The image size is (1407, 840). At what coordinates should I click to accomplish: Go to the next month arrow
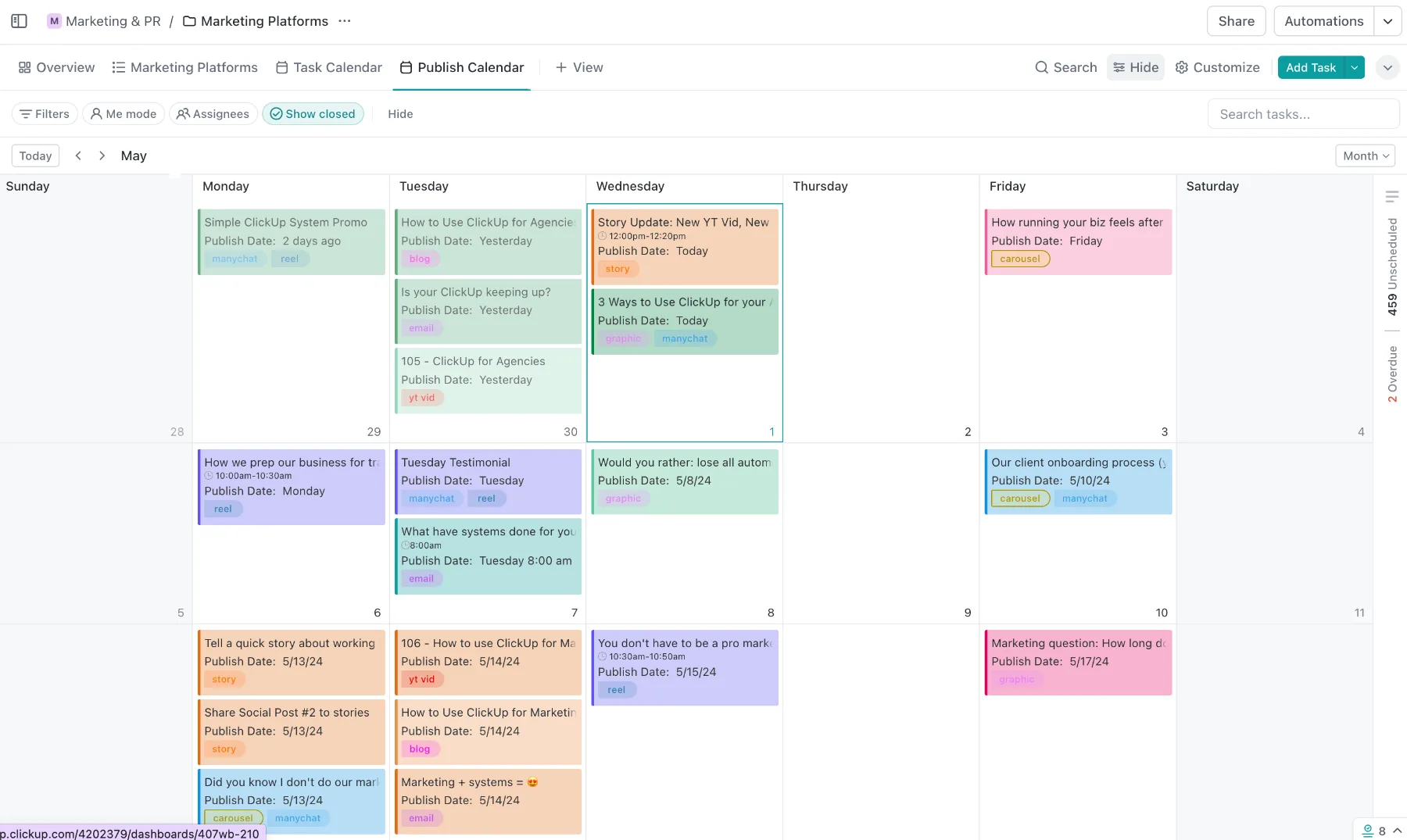[x=102, y=155]
